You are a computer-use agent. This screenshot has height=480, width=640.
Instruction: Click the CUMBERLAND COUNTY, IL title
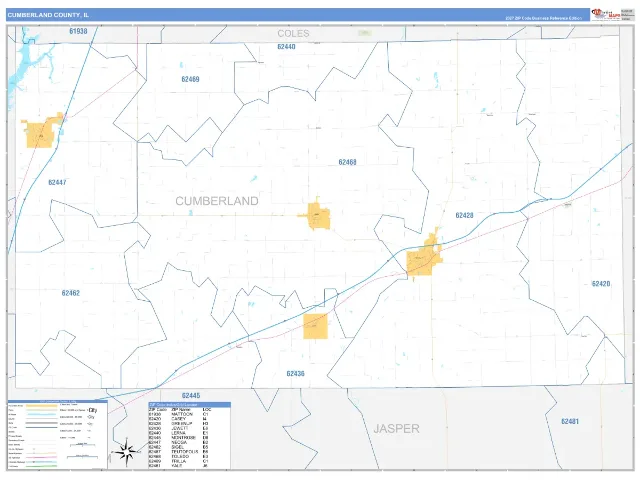click(x=48, y=15)
